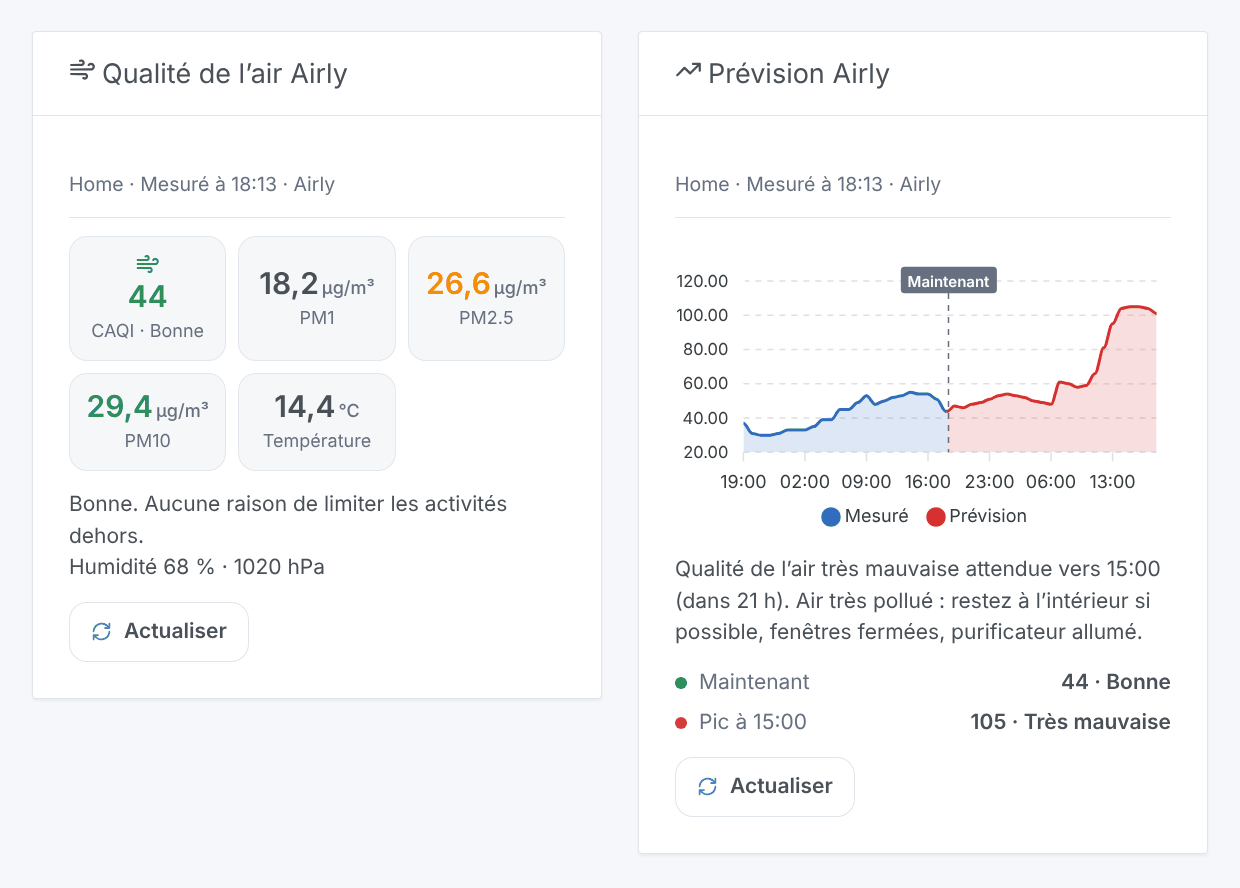This screenshot has width=1240, height=888.
Task: Click '44 · Bonne' value in Maintenant row
Action: 1116,682
